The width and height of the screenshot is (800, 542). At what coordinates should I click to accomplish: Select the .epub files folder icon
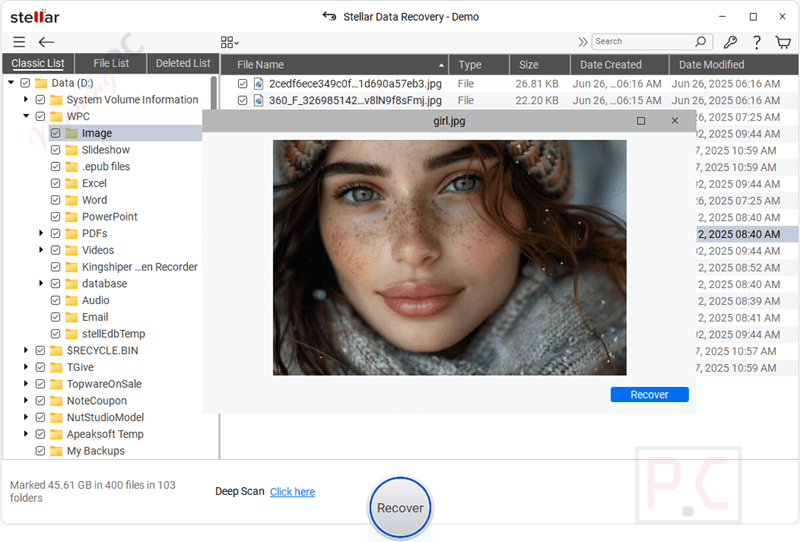(71, 166)
